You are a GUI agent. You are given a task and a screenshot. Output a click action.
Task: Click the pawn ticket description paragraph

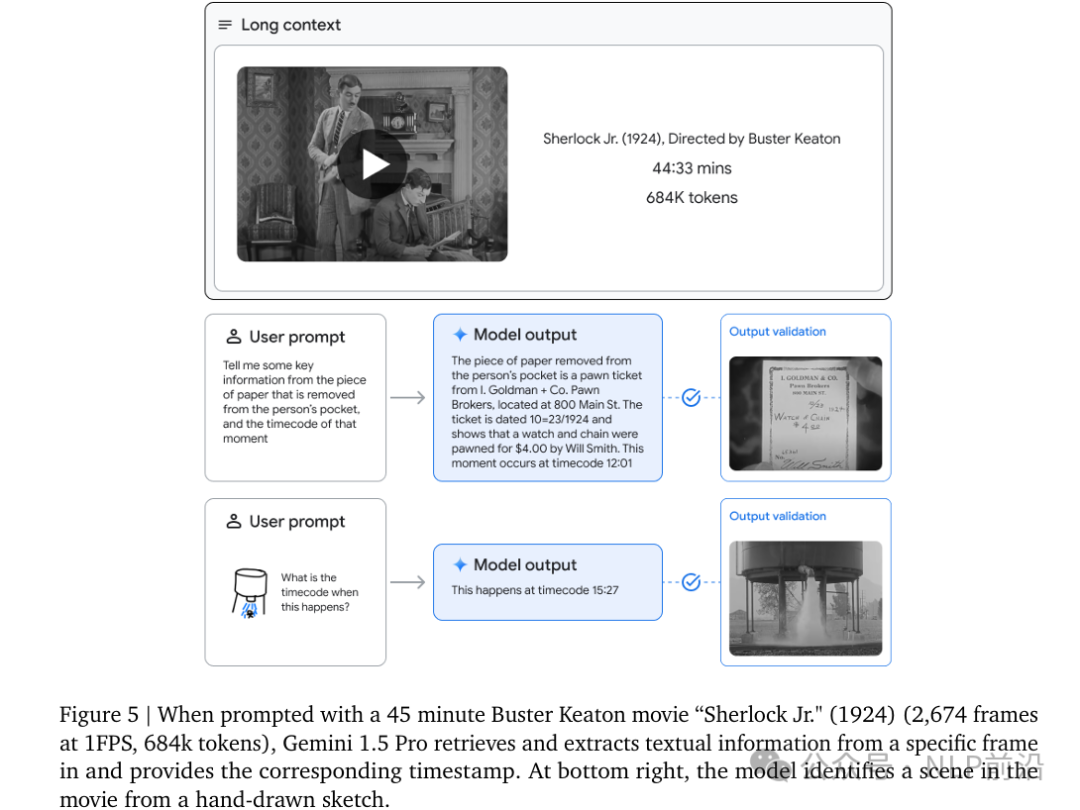[x=548, y=412]
